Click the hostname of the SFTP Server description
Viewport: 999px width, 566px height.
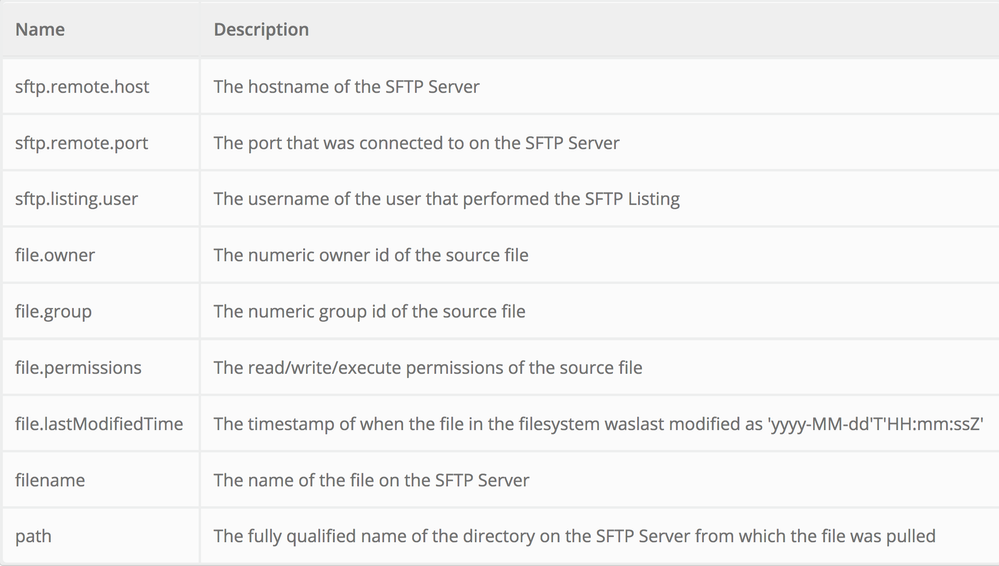[346, 87]
